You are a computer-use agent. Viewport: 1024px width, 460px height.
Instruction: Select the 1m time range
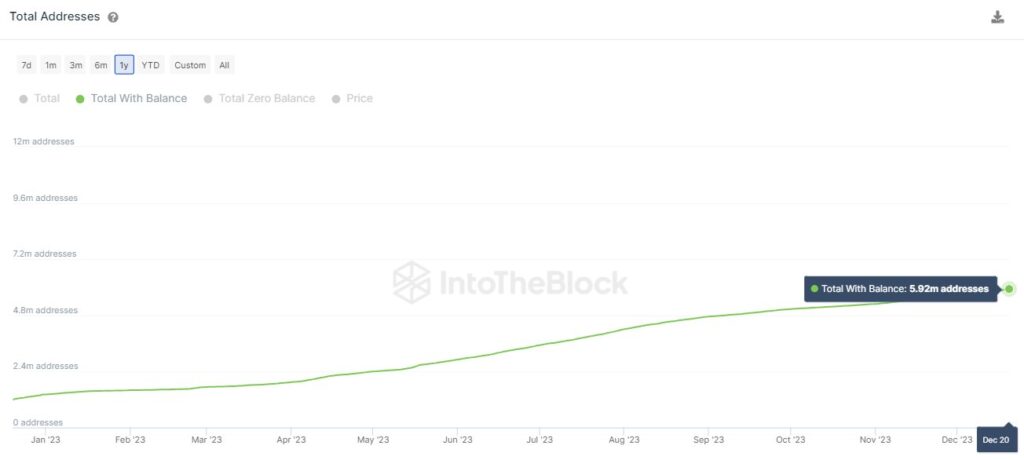51,65
